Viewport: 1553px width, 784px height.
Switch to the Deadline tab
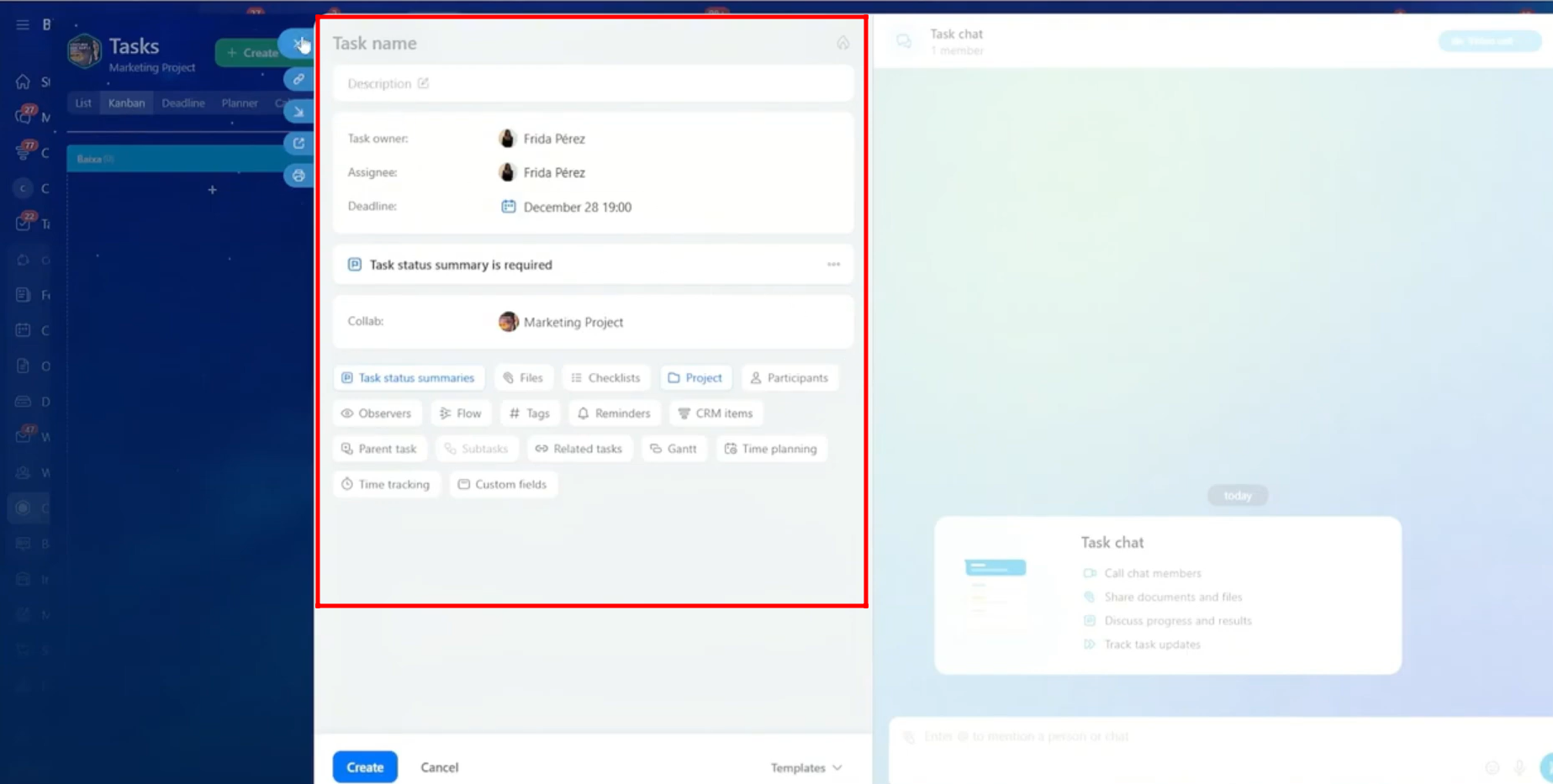pos(182,103)
